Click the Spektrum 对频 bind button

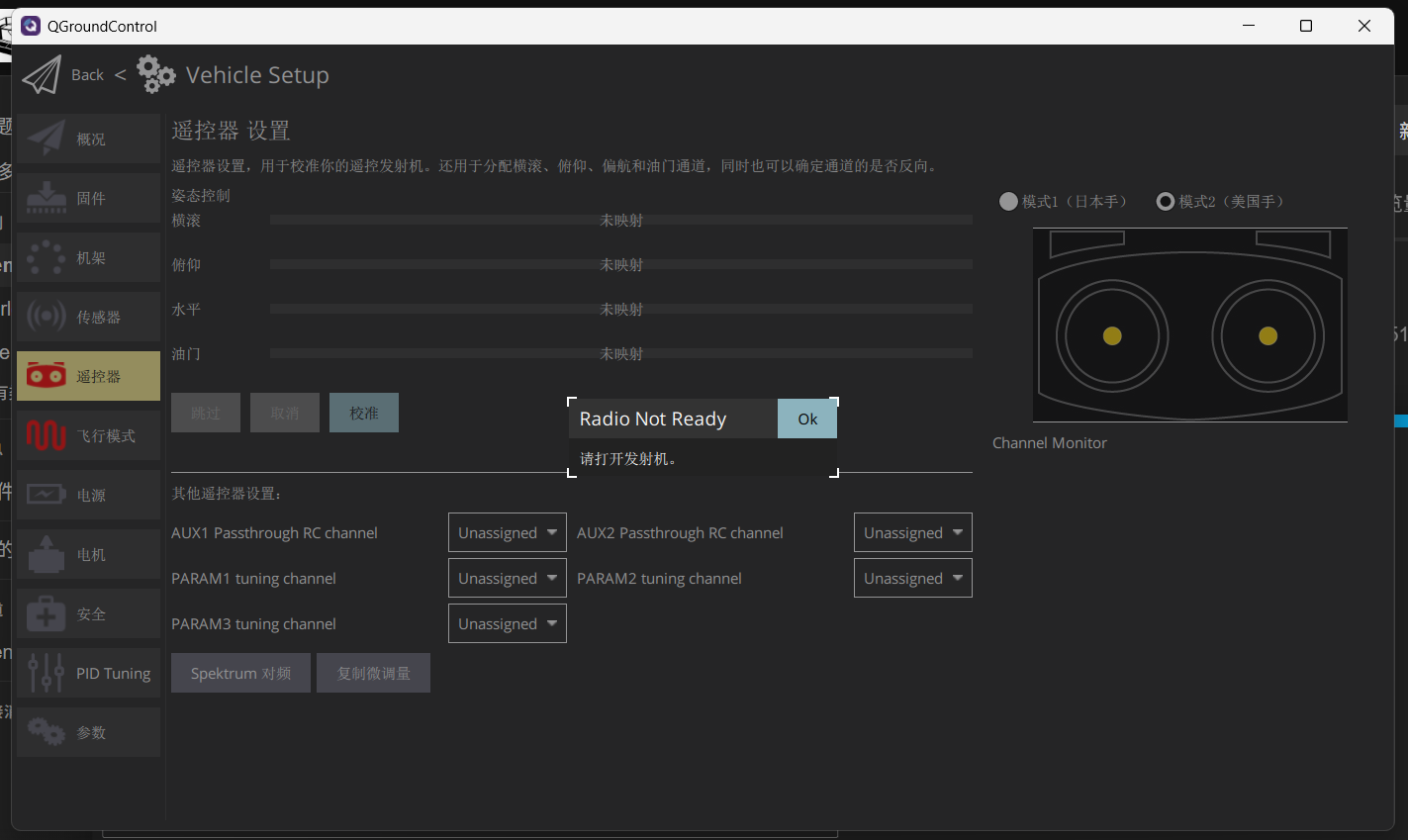240,673
